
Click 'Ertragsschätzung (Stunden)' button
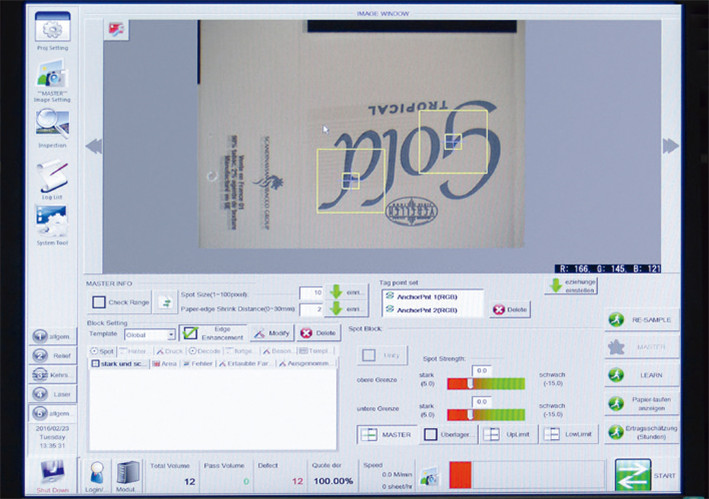coord(642,433)
